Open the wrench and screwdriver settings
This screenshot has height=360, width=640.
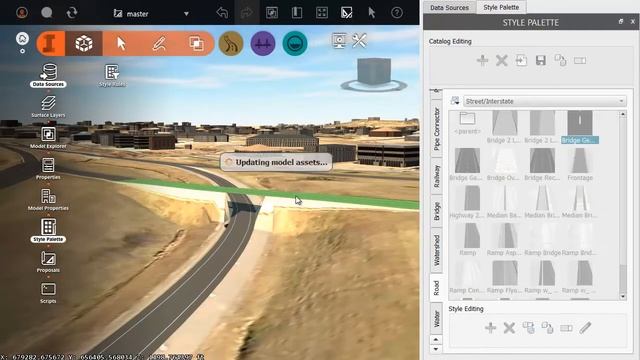(x=359, y=41)
